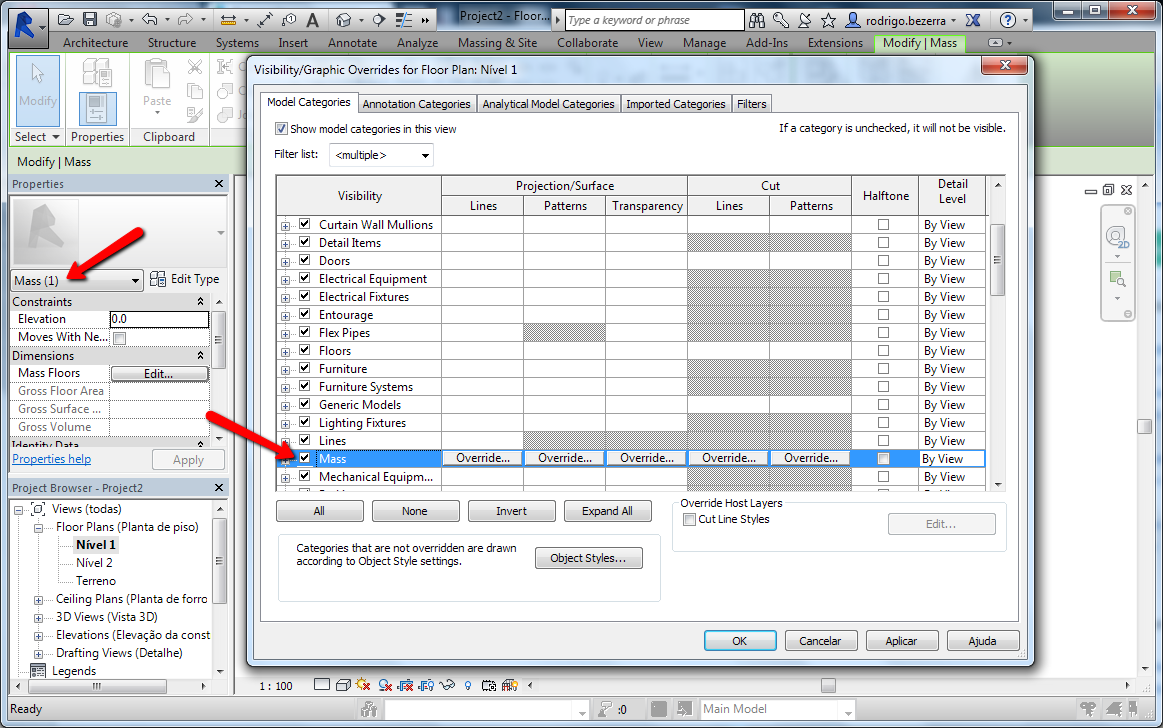Expand the 3D Views tree node

coord(39,618)
